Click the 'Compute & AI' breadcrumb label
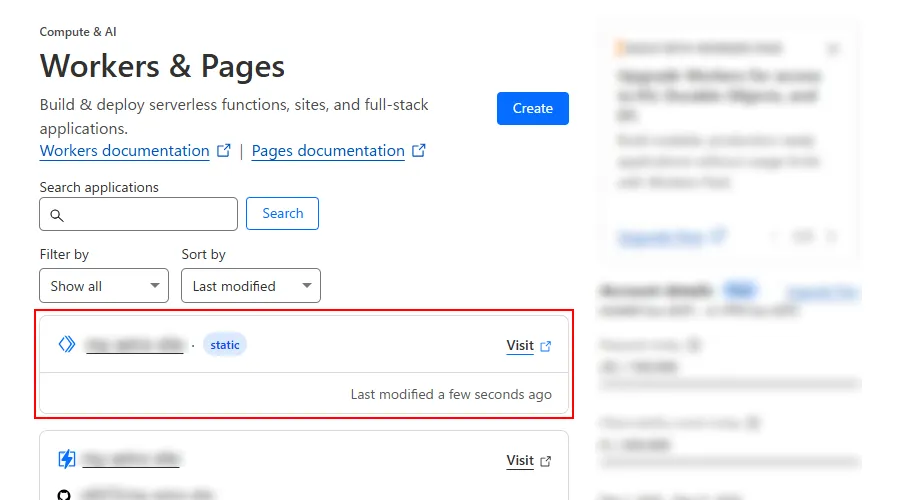900x500 pixels. pyautogui.click(x=78, y=32)
